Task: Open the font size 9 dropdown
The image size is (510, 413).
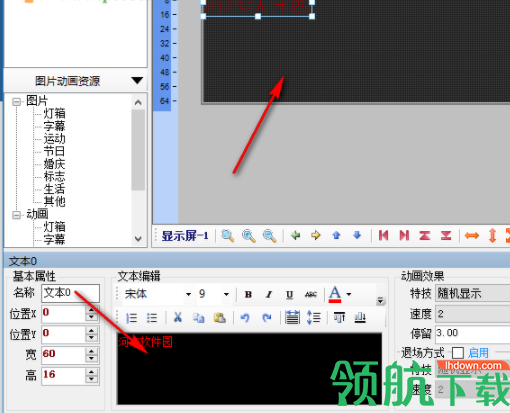Action: coord(226,294)
